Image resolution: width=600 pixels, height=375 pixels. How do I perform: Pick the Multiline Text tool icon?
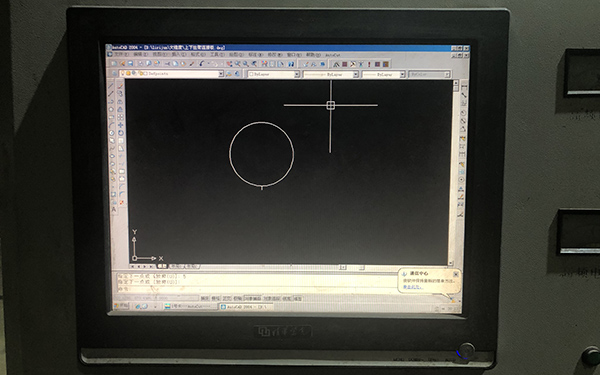click(x=114, y=209)
